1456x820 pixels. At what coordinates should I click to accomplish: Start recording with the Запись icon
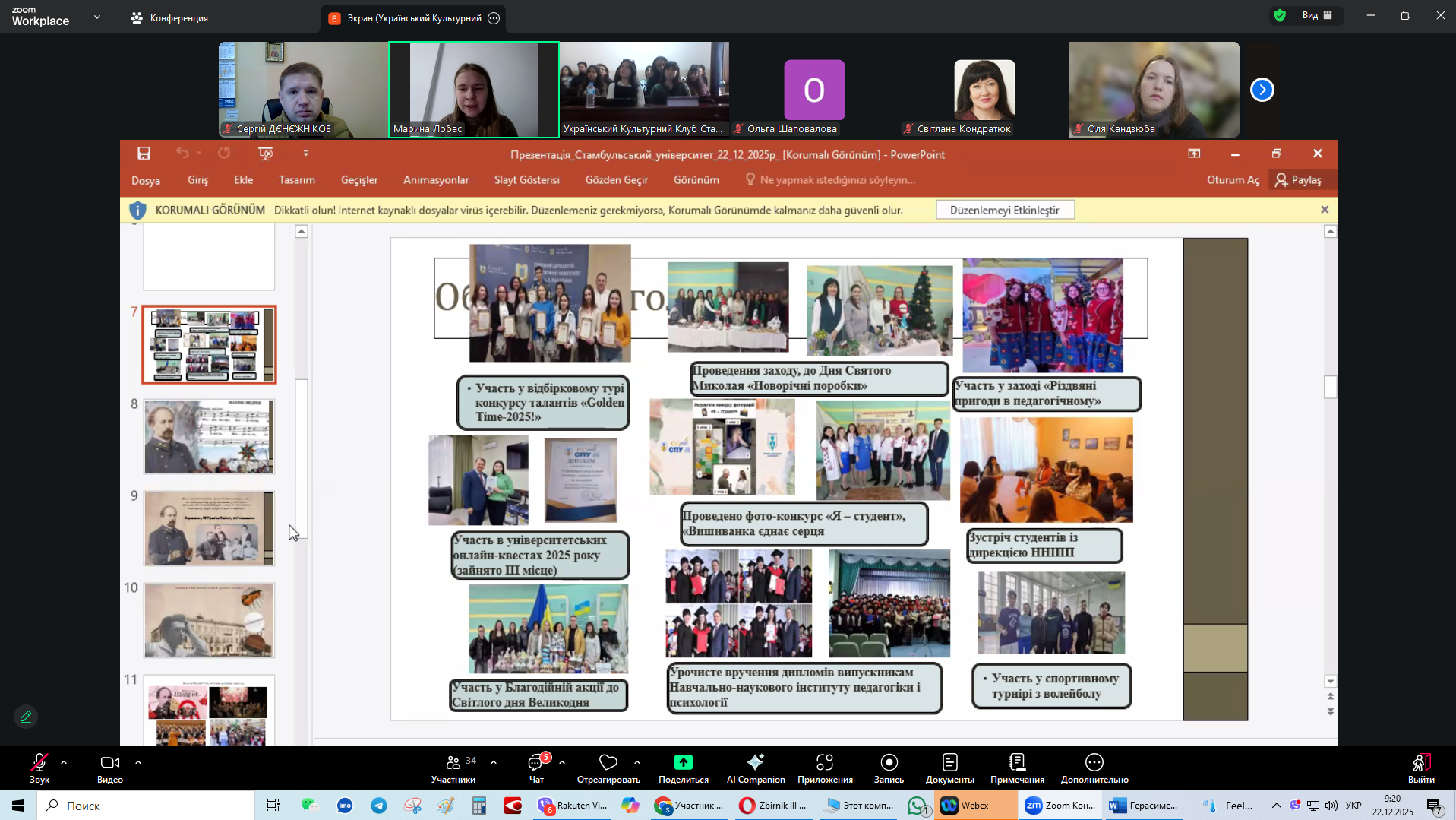click(x=889, y=763)
